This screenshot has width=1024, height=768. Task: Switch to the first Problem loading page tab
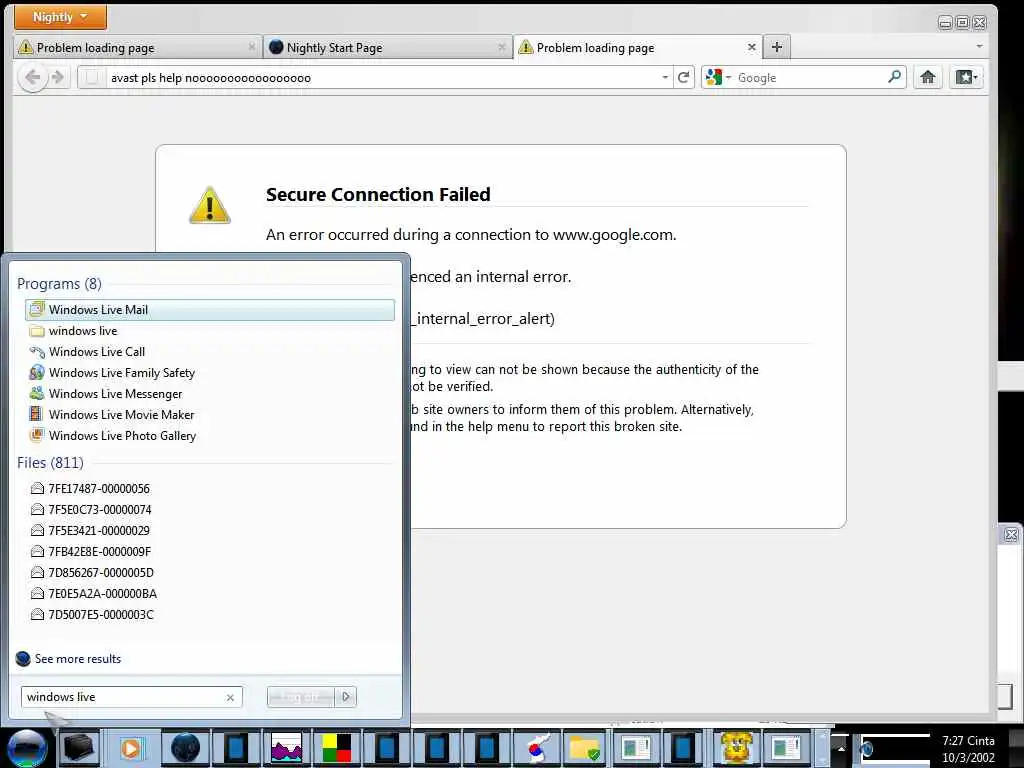pos(136,48)
